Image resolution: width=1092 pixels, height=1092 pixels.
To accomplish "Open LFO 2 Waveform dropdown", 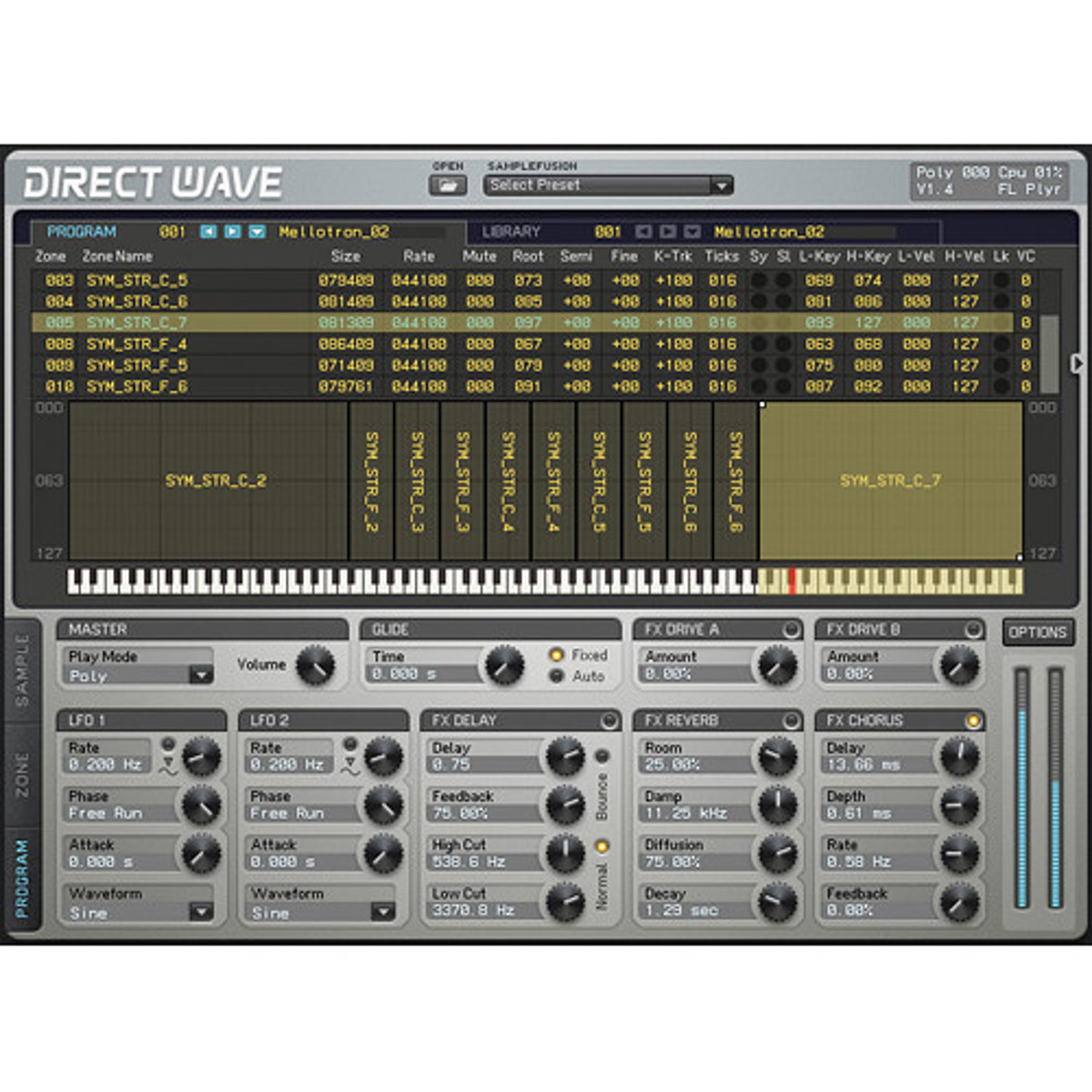I will point(321,912).
